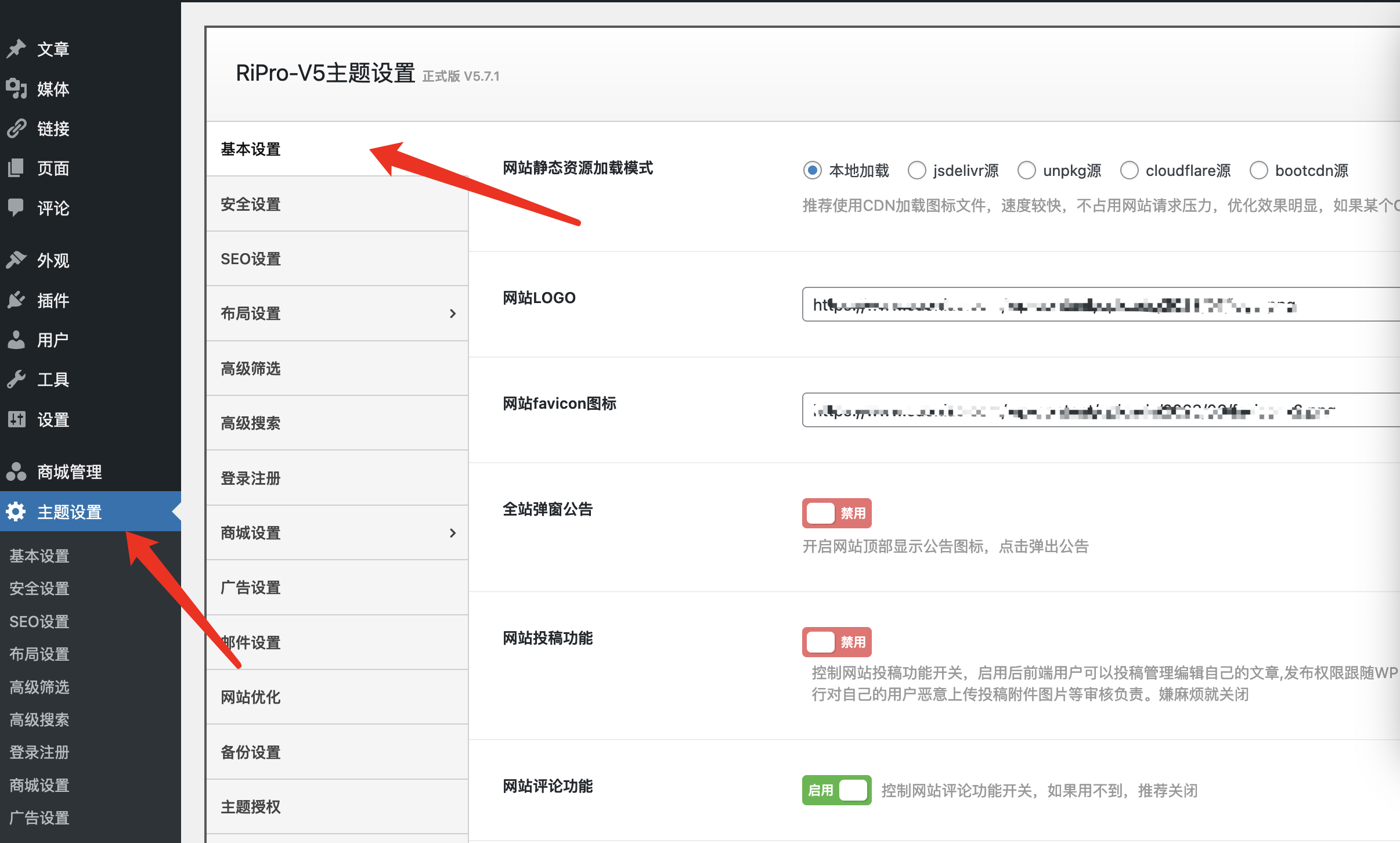Click the appearance brush icon for 外观
1400x843 pixels.
[16, 260]
